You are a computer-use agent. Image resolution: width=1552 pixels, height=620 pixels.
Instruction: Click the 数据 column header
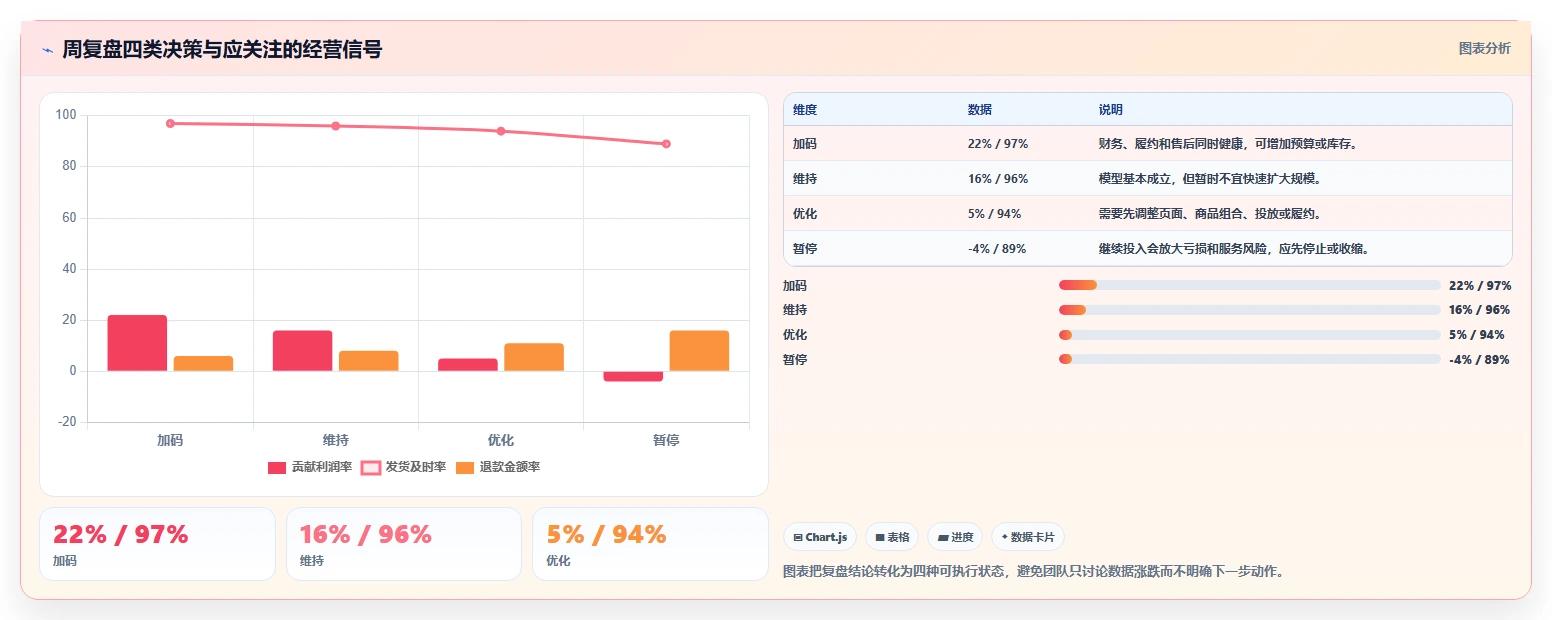click(980, 109)
